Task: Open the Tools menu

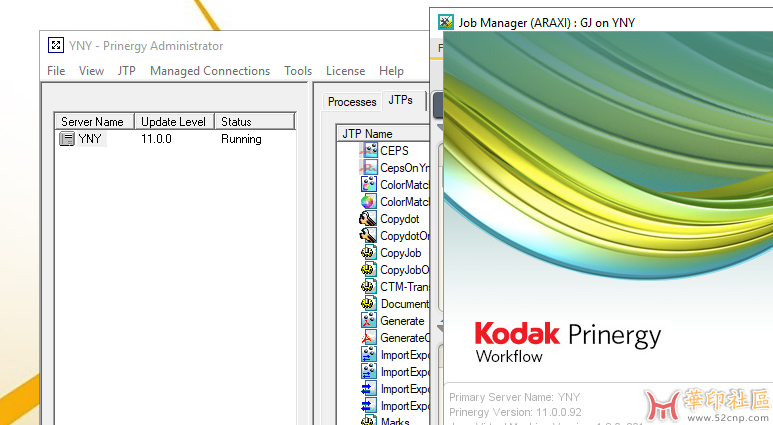Action: pos(298,71)
